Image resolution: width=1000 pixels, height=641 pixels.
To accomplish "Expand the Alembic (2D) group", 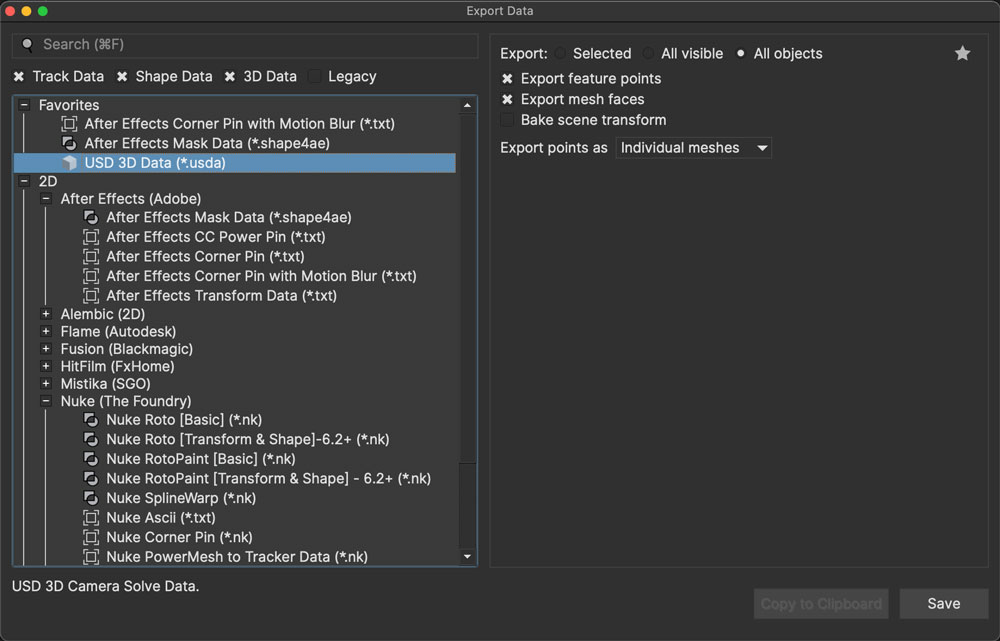I will (x=46, y=314).
